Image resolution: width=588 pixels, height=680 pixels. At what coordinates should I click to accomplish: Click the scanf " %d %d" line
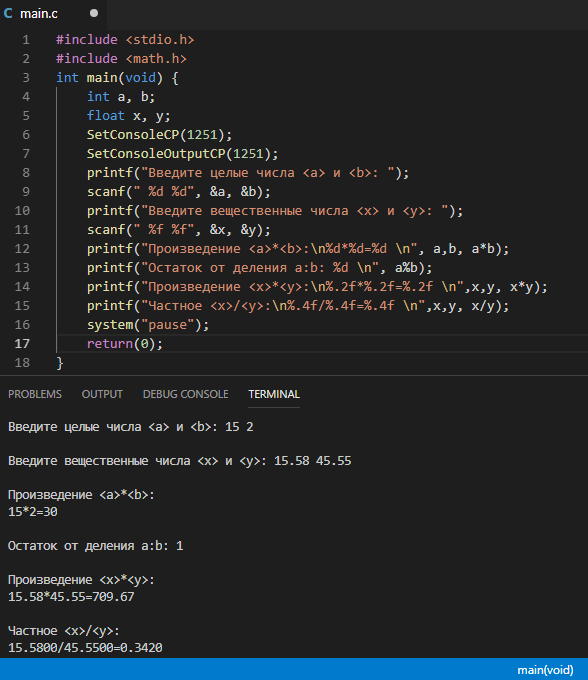[179, 192]
